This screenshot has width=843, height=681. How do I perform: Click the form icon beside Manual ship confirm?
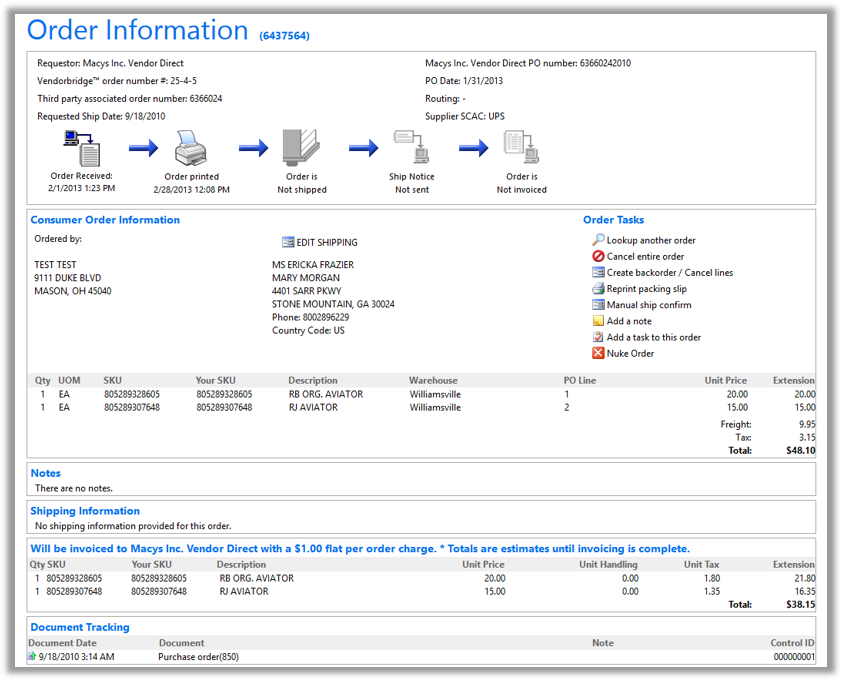tap(598, 305)
